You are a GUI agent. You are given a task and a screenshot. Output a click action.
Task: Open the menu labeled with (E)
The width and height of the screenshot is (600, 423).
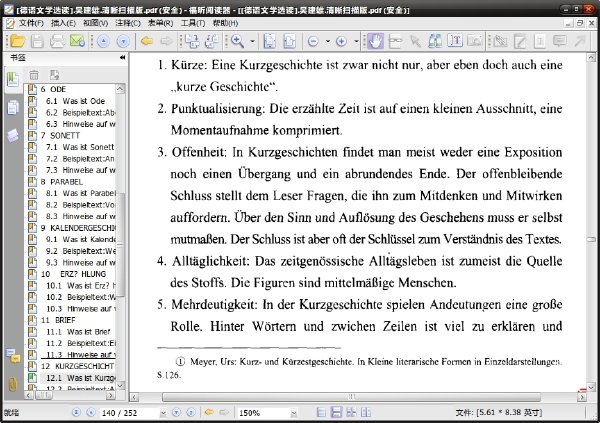pyautogui.click(x=63, y=23)
